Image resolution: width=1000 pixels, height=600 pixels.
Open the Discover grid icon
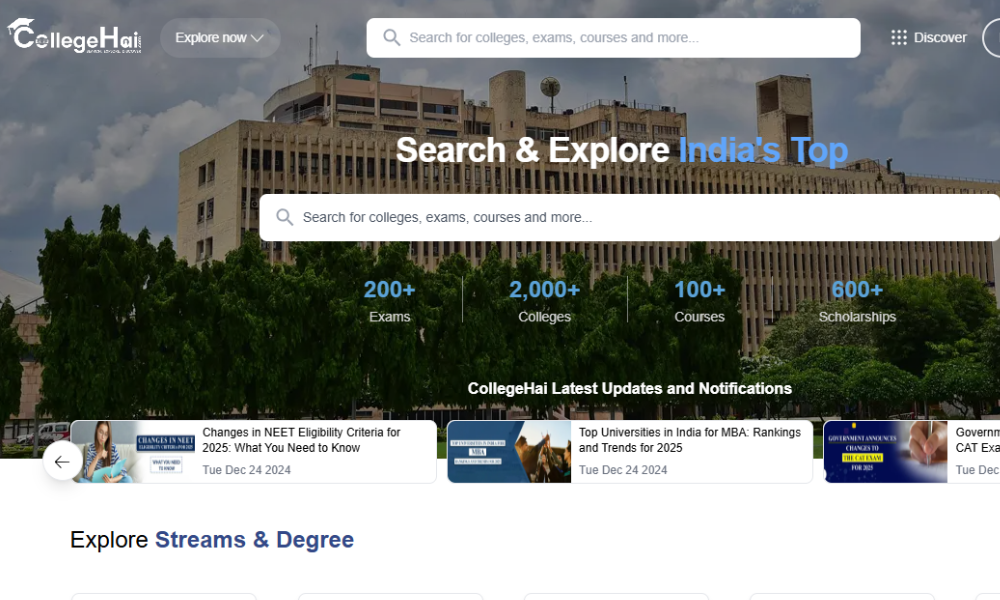click(x=899, y=38)
